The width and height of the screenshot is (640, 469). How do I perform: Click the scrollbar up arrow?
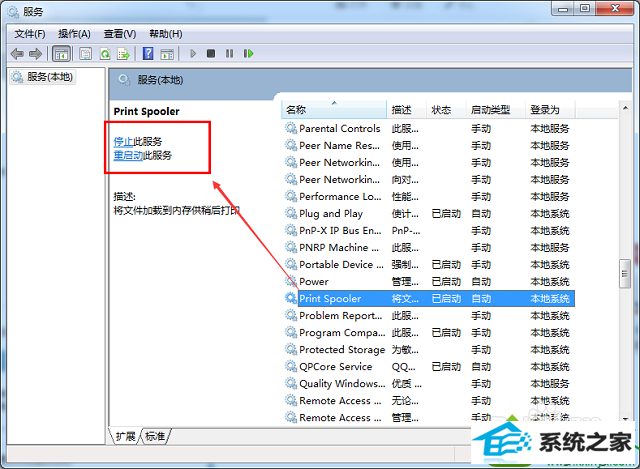[x=625, y=108]
